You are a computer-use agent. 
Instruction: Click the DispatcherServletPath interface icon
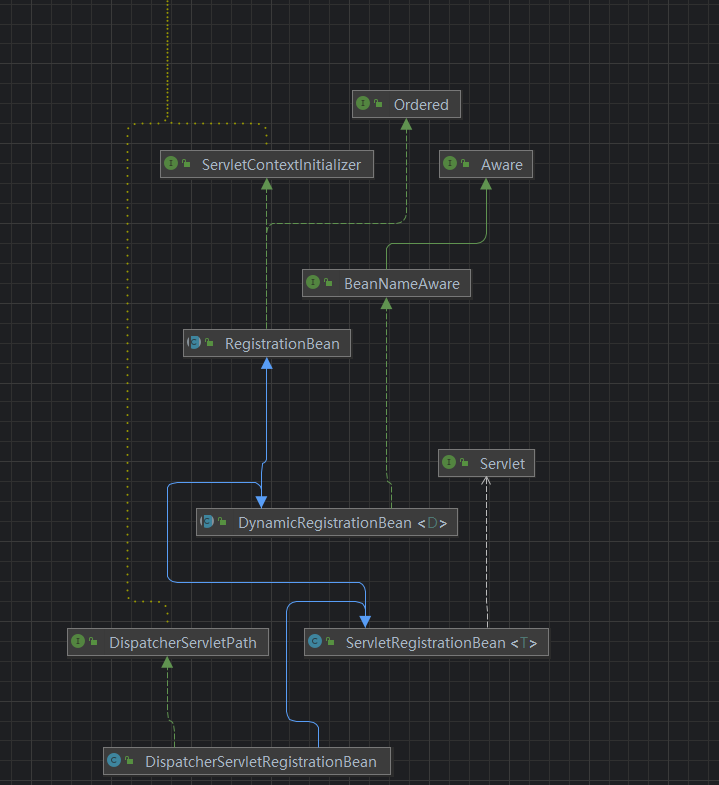click(78, 642)
